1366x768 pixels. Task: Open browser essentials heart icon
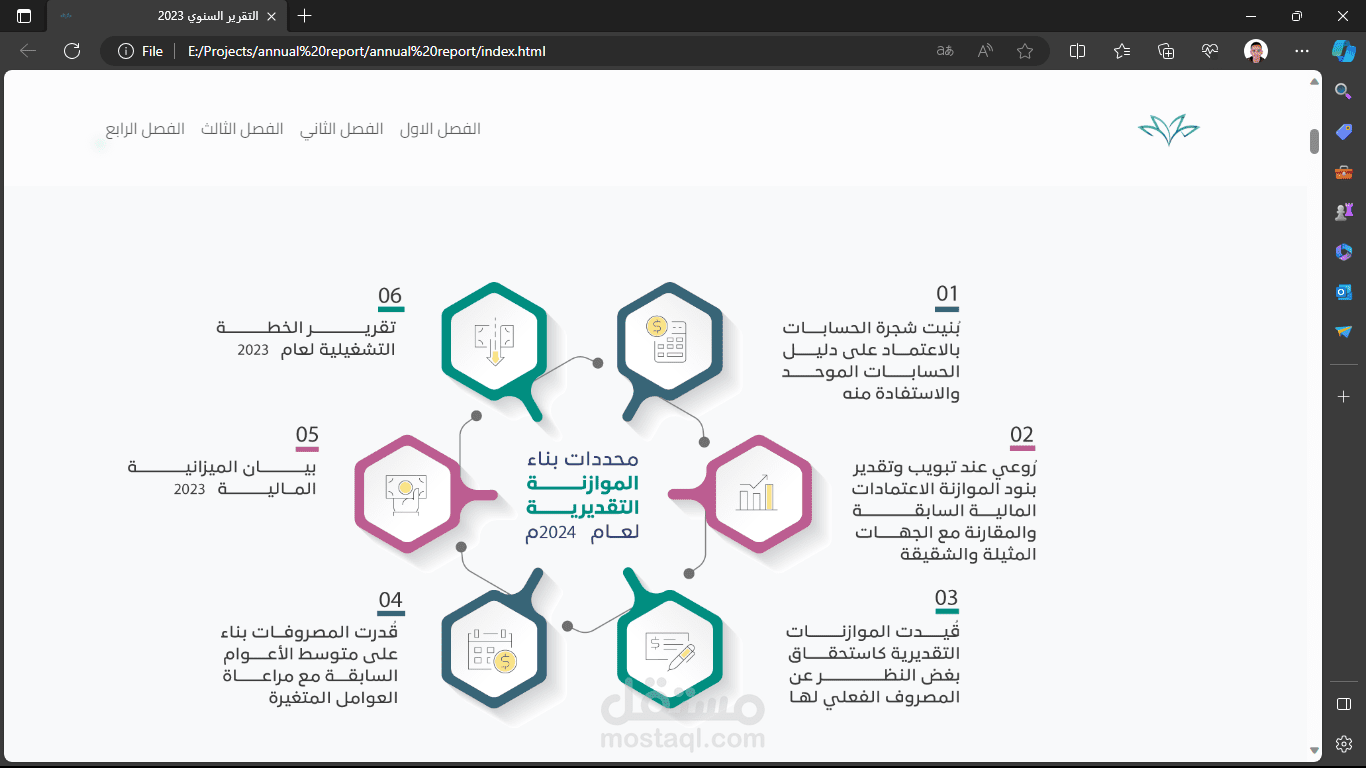tap(1211, 51)
